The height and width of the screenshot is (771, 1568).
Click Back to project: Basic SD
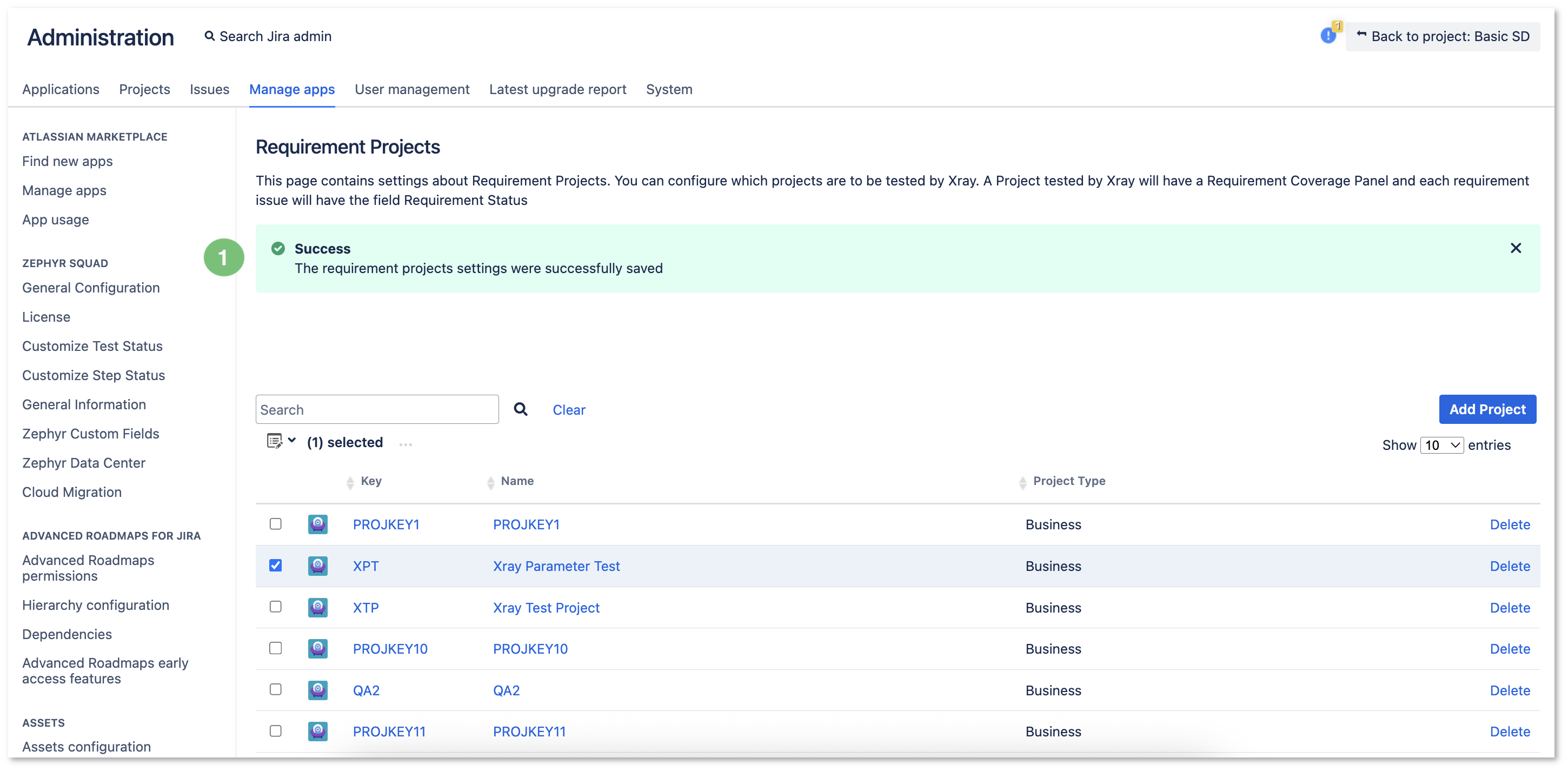coord(1442,36)
